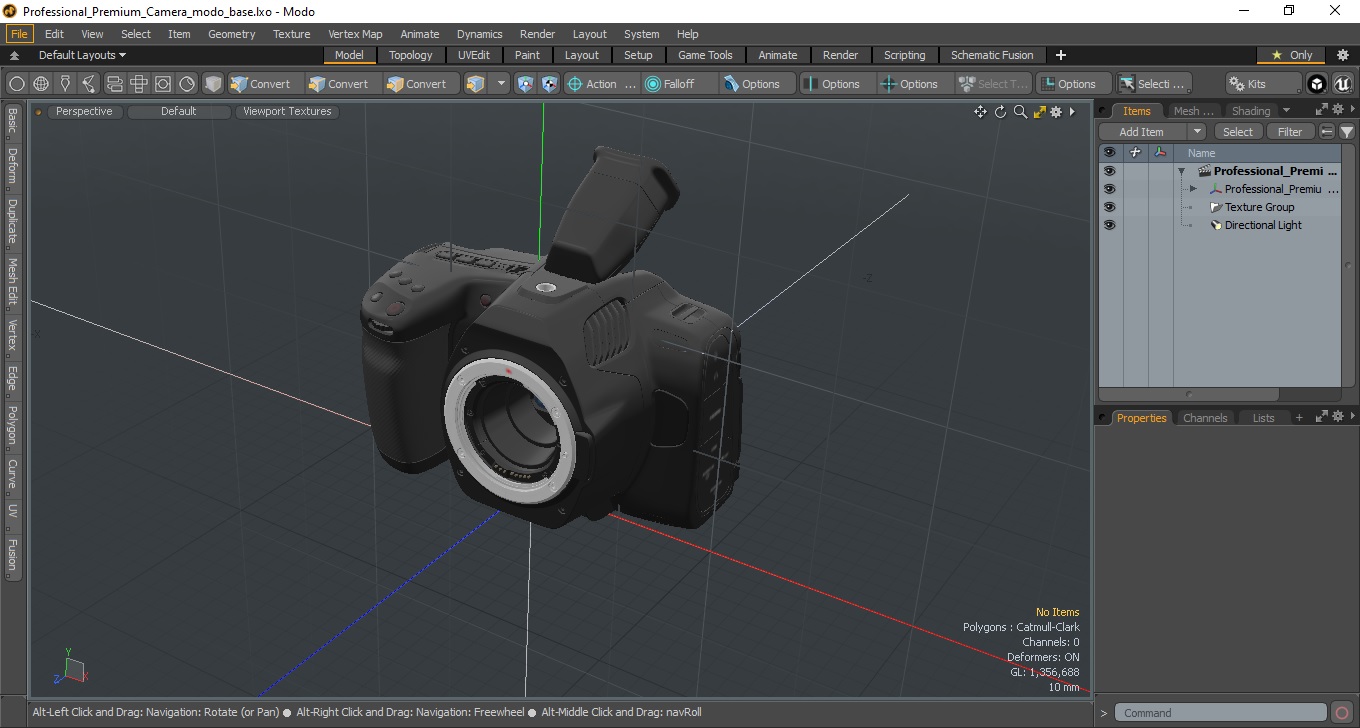Screen dimensions: 1360x728
Task: Open Options with crosshair icon
Action: click(x=916, y=84)
